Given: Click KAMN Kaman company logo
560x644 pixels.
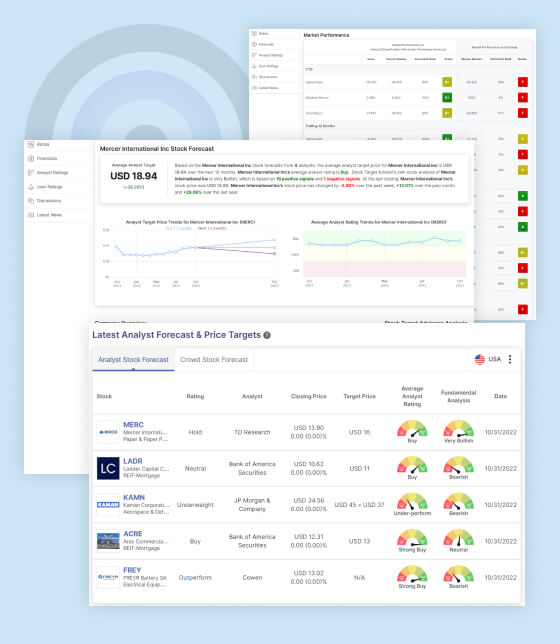Looking at the screenshot, I should tap(108, 504).
